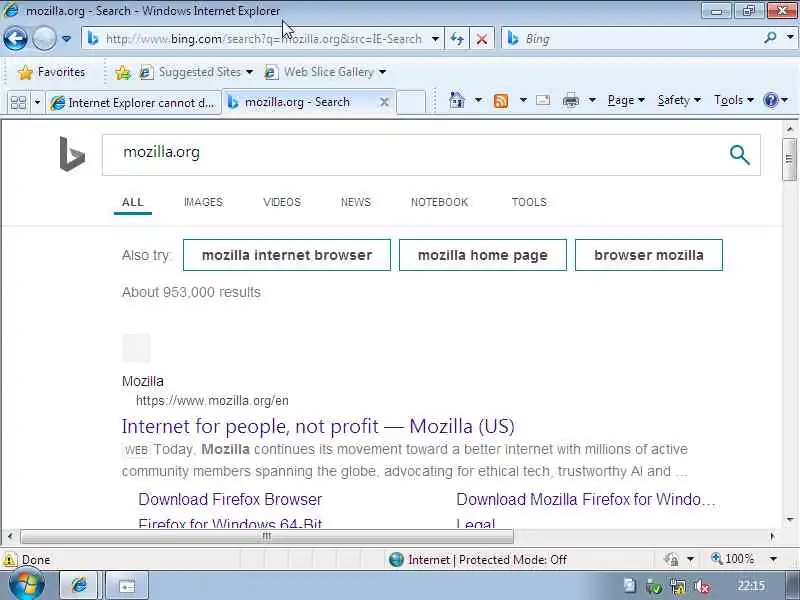Viewport: 800px width, 600px height.
Task: Expand the feeds dropdown arrow
Action: coord(523,100)
